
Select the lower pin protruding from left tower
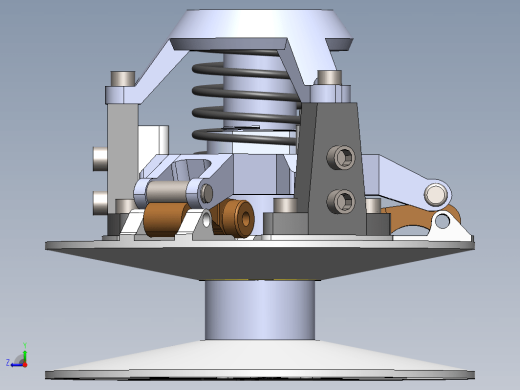click(100, 203)
